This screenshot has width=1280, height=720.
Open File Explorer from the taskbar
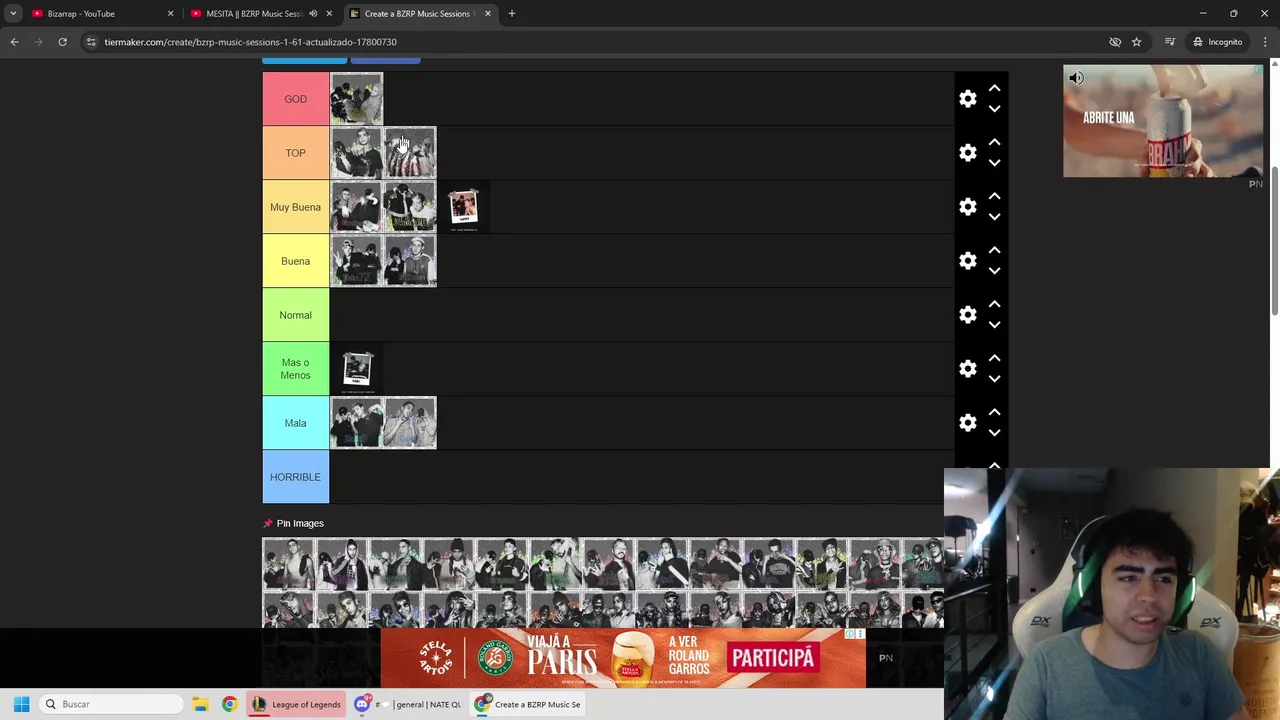[x=200, y=704]
